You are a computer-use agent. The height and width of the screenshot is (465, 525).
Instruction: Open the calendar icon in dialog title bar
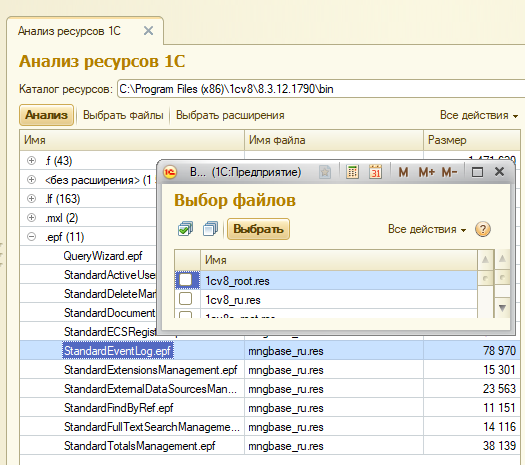376,172
